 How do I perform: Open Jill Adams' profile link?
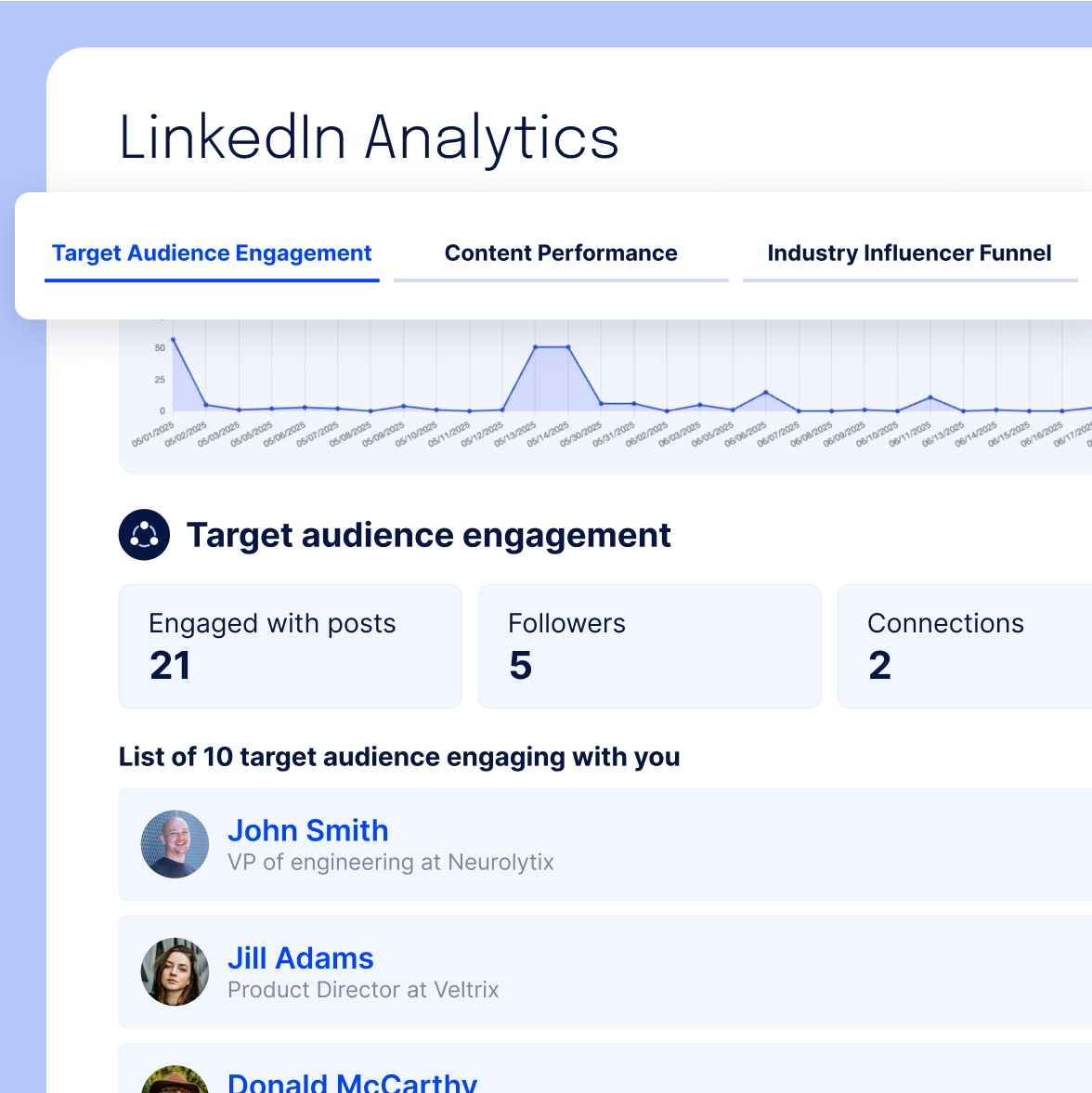tap(300, 957)
